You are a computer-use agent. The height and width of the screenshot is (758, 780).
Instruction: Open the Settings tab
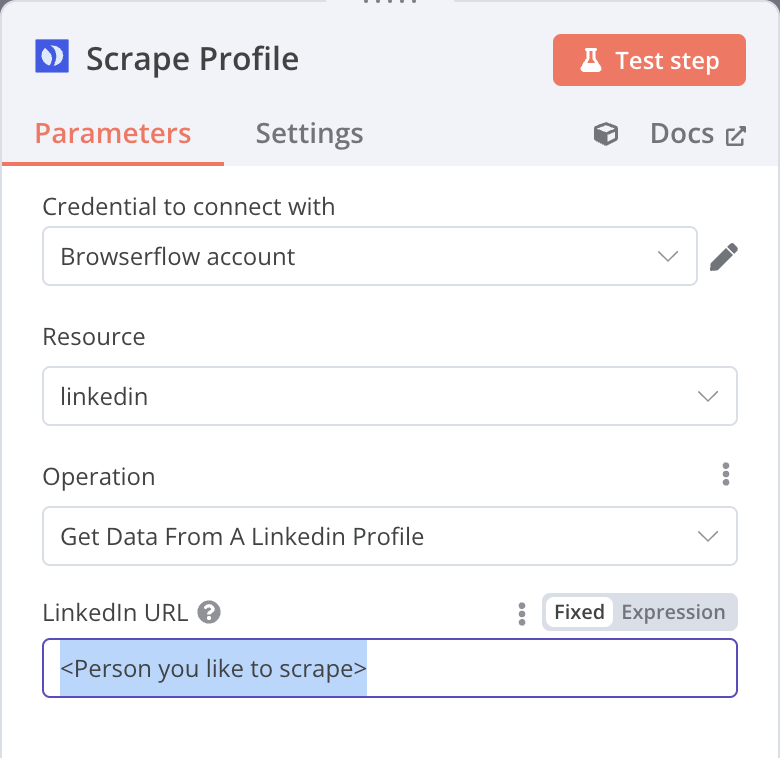coord(309,134)
